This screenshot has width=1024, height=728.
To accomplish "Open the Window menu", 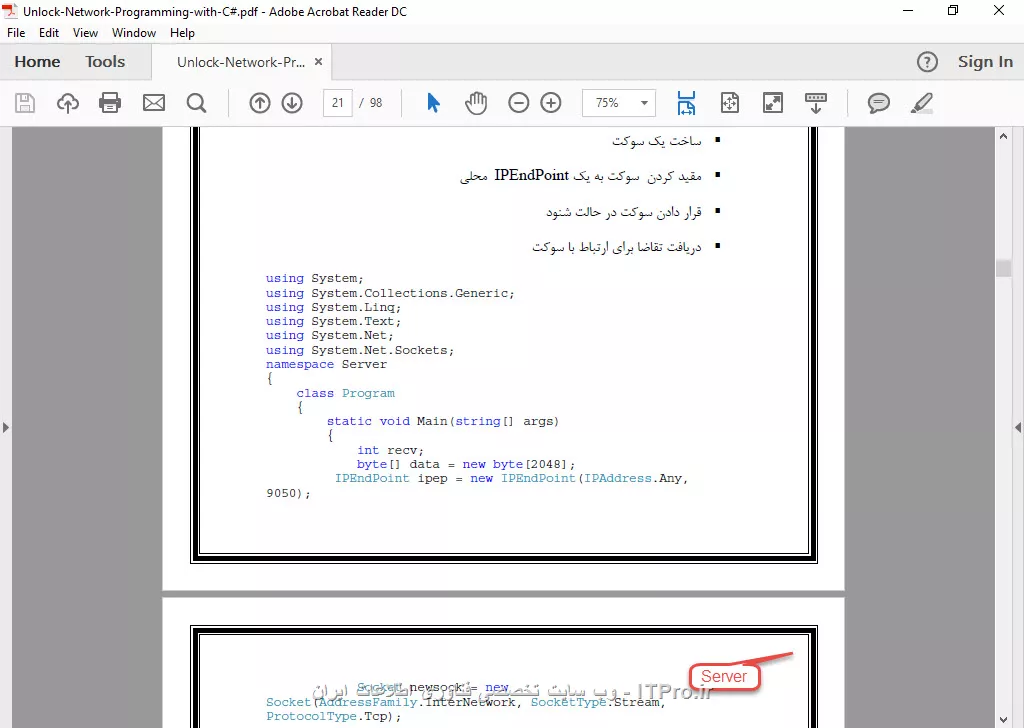I will click(x=134, y=33).
